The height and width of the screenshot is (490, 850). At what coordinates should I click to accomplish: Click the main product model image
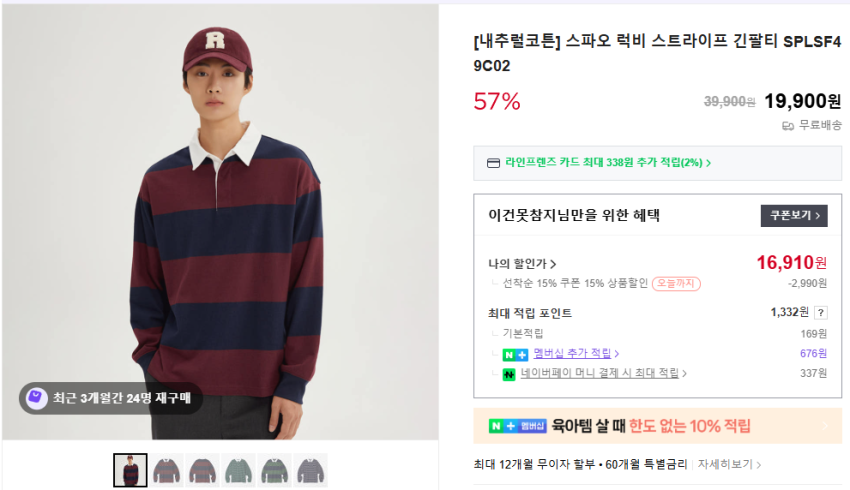click(220, 220)
